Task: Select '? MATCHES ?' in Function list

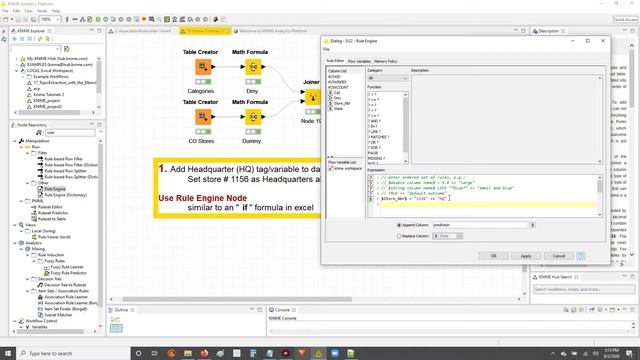Action: click(379, 137)
